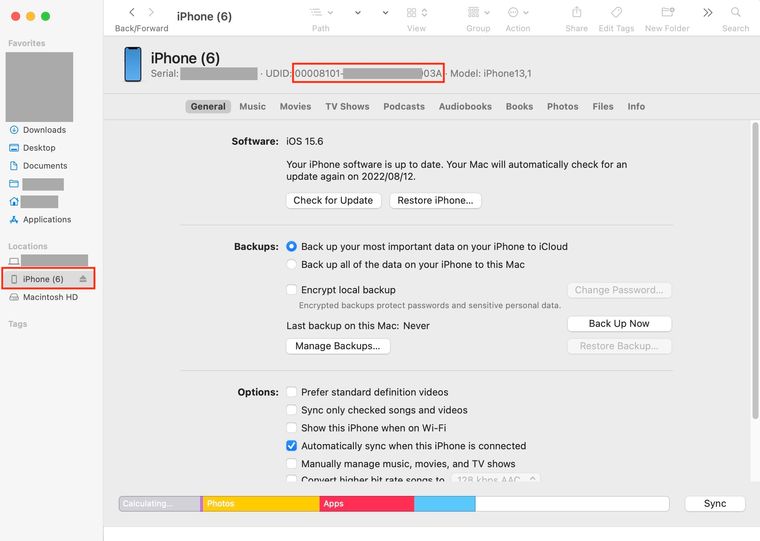760x541 pixels.
Task: Click the Model: iPhone13,1 text
Action: click(x=491, y=73)
